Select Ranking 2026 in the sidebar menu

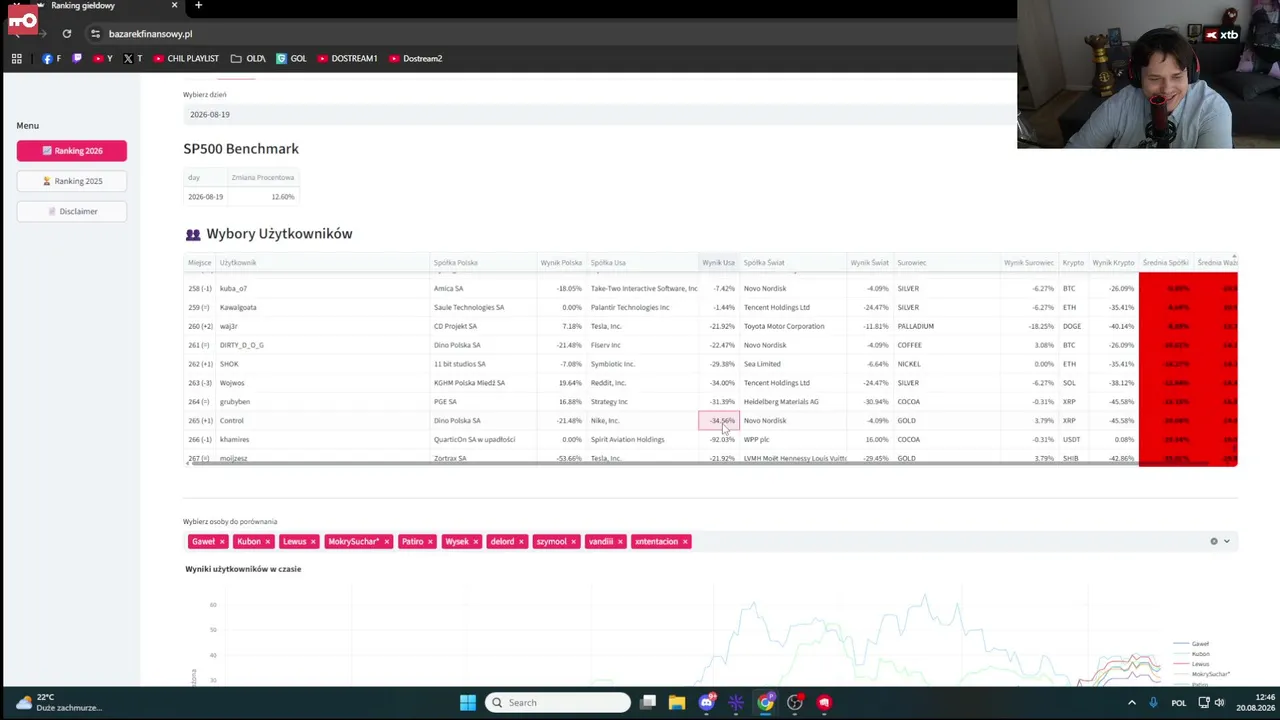tap(72, 151)
